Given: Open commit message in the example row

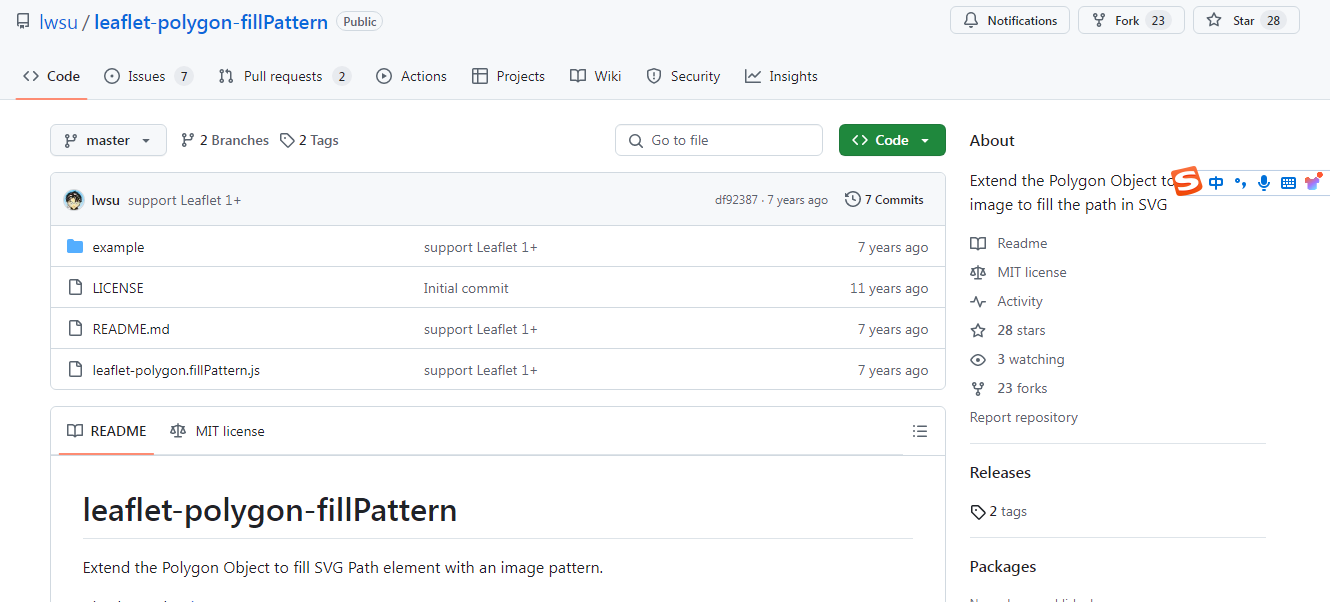Looking at the screenshot, I should click(481, 247).
